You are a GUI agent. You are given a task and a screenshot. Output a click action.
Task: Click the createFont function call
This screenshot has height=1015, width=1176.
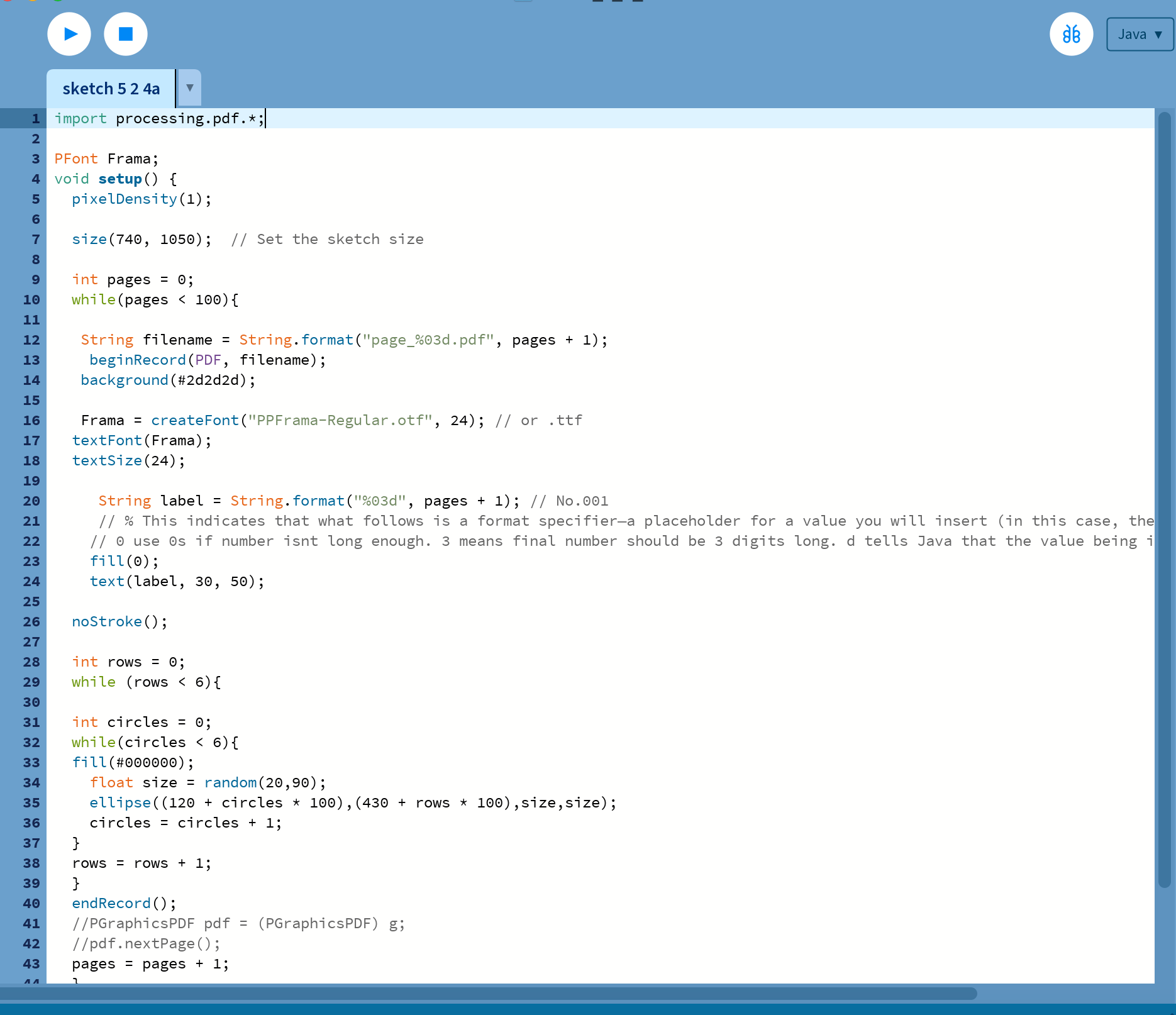coord(195,421)
